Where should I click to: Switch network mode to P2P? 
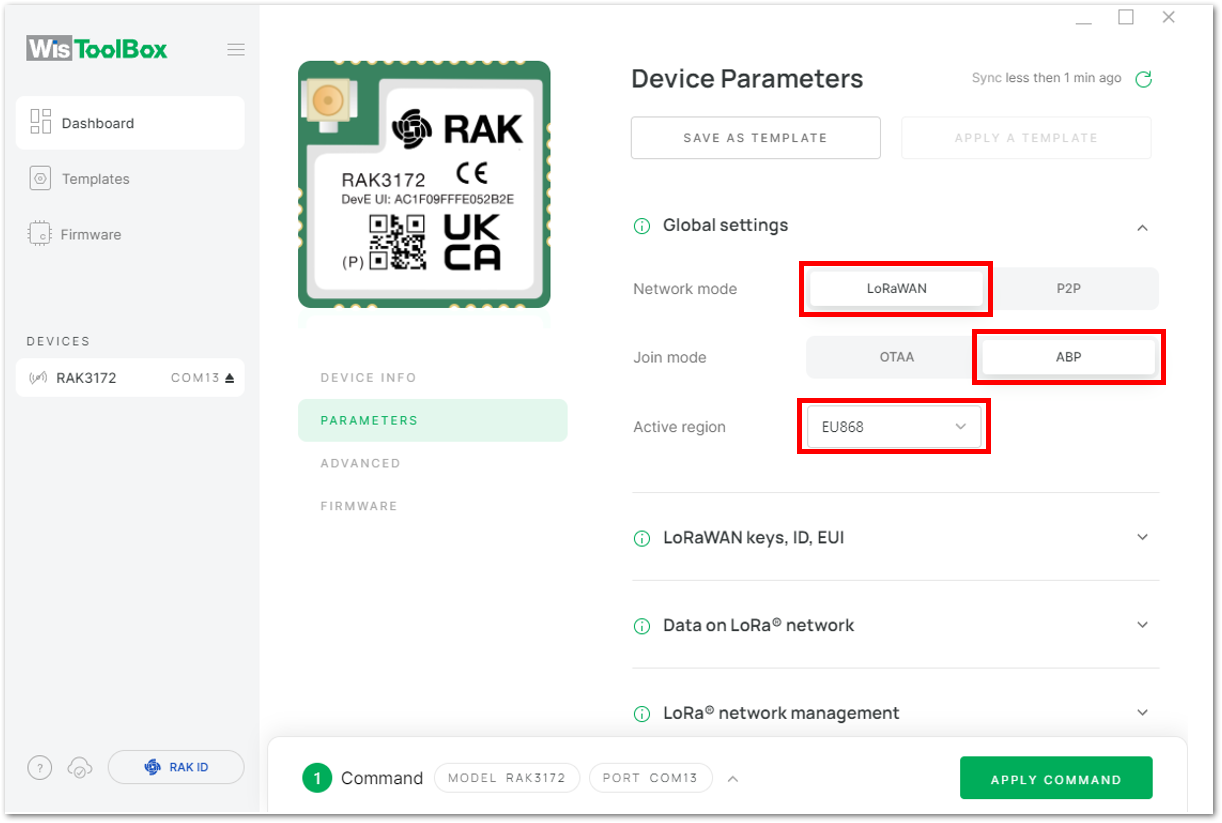1069,288
